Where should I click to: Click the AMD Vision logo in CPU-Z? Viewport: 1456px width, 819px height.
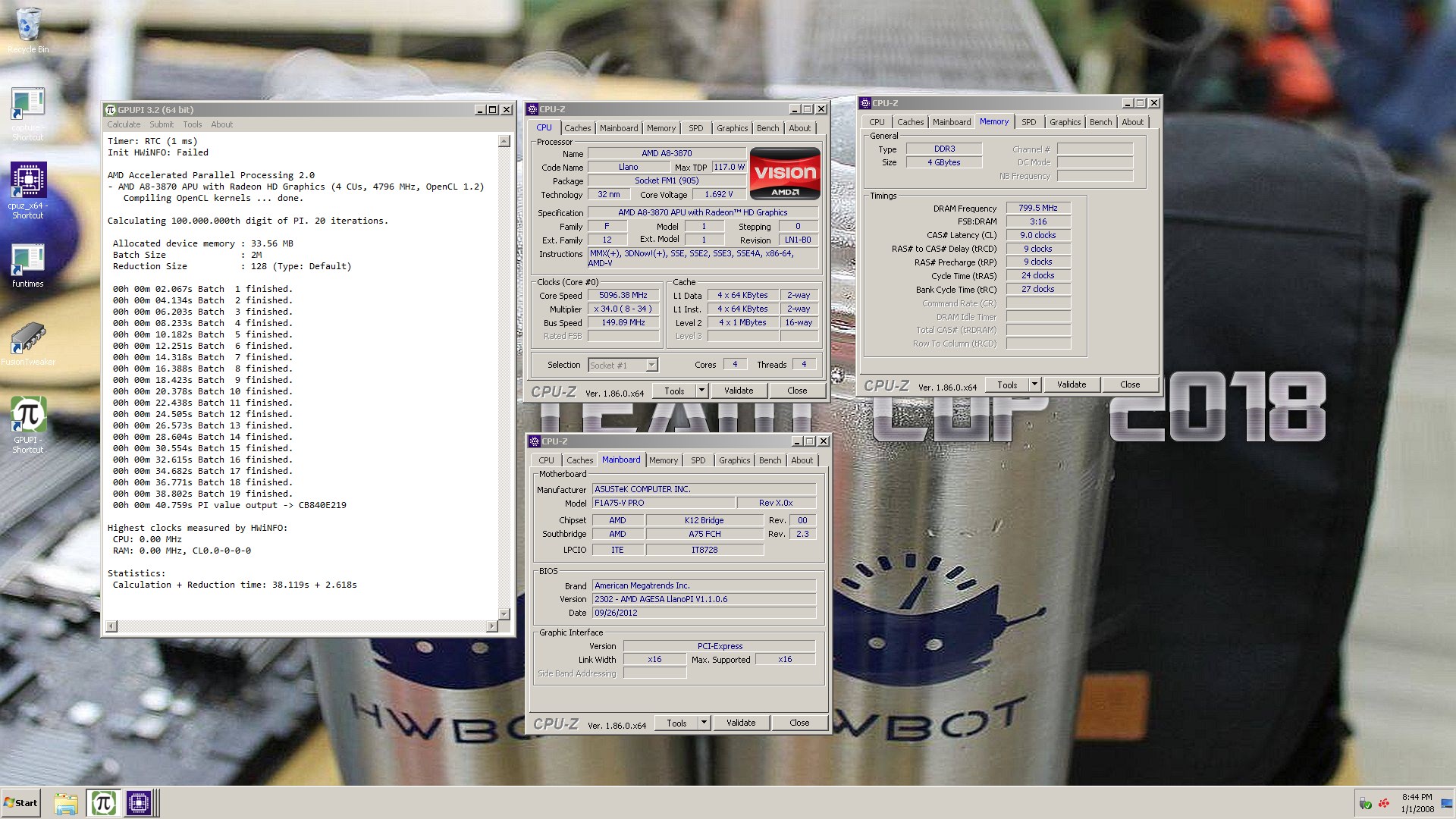coord(785,173)
